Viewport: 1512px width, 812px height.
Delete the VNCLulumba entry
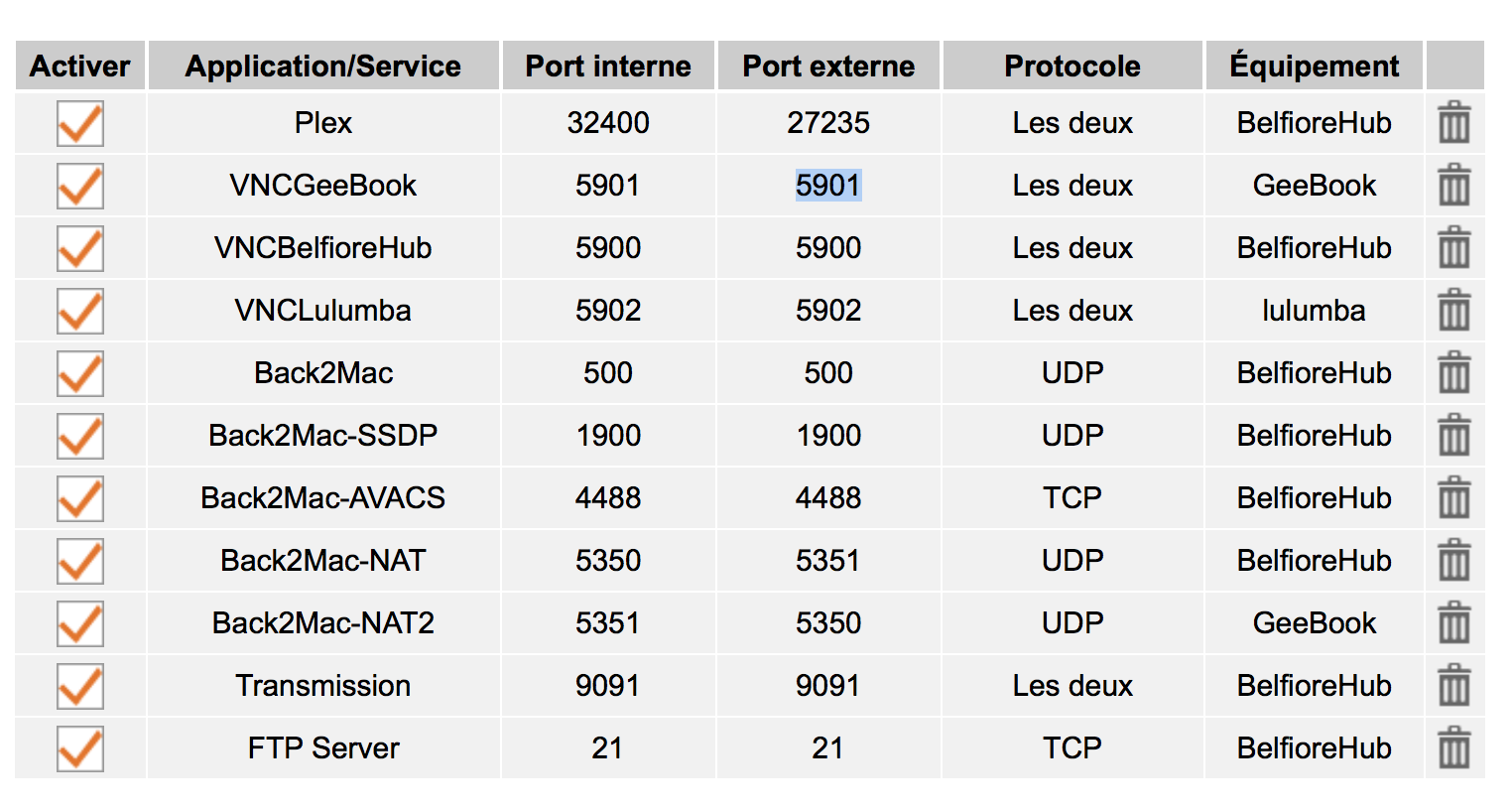1454,311
